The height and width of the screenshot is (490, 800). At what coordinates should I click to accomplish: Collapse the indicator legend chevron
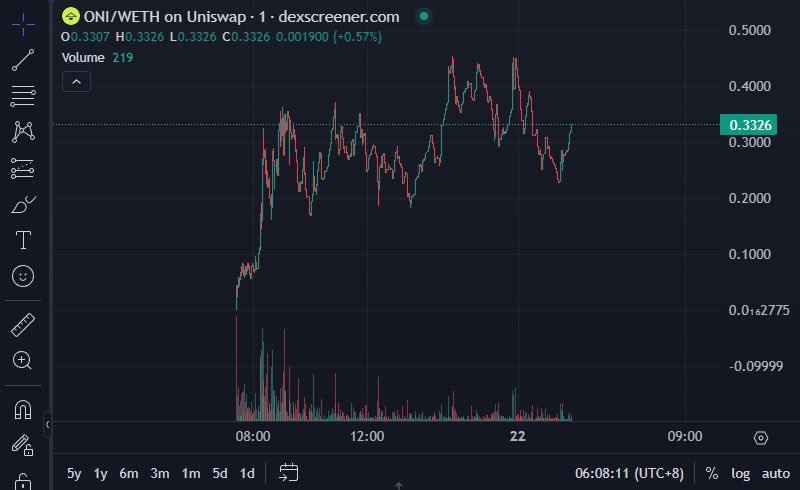pos(77,82)
